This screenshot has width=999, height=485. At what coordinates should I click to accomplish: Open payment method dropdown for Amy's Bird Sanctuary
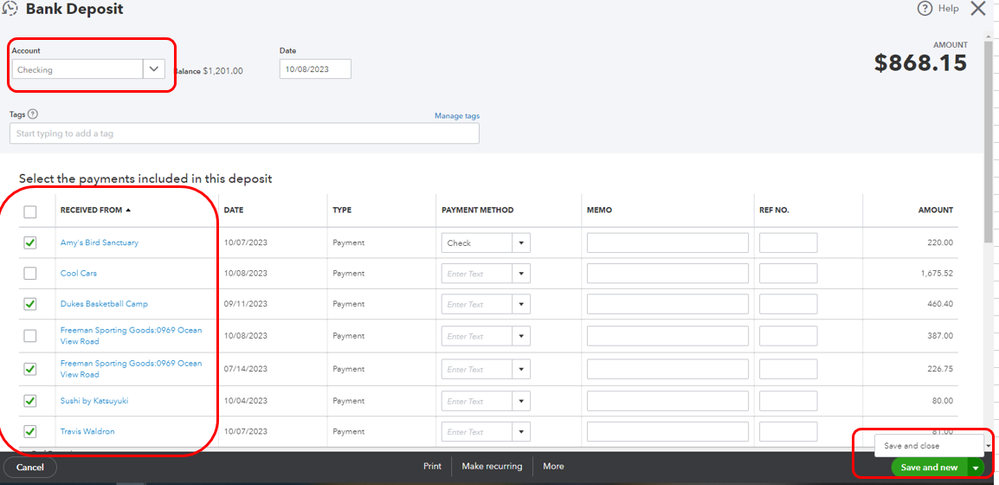pyautogui.click(x=521, y=243)
